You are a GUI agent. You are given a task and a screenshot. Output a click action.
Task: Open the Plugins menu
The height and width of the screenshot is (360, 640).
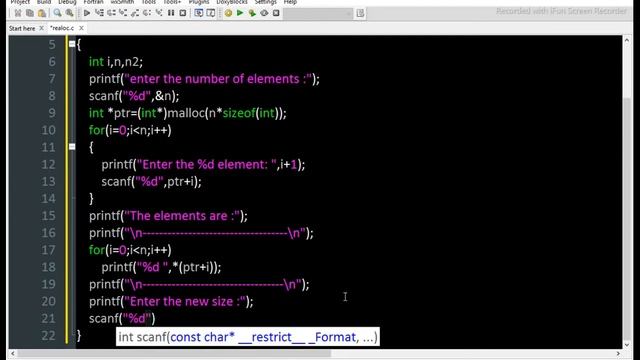[199, 2]
